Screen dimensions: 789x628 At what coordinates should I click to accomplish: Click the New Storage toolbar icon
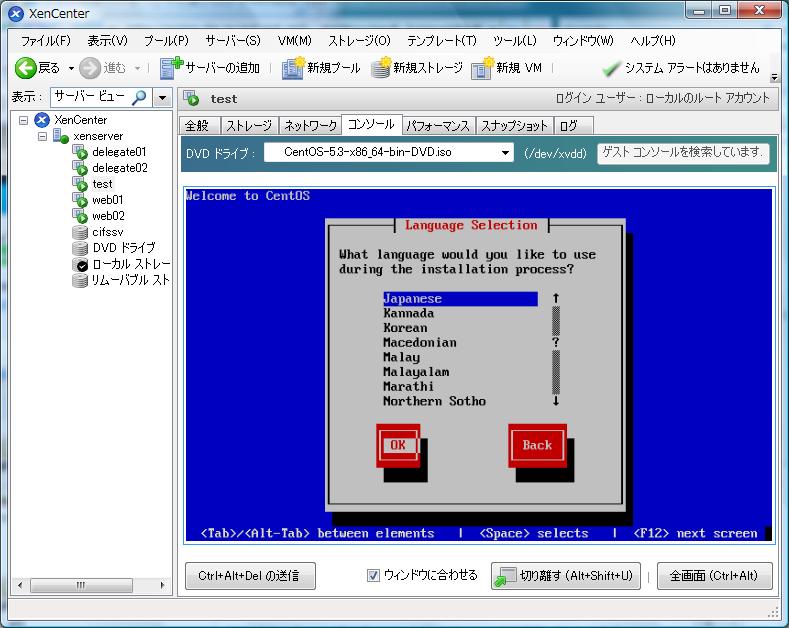tap(381, 68)
